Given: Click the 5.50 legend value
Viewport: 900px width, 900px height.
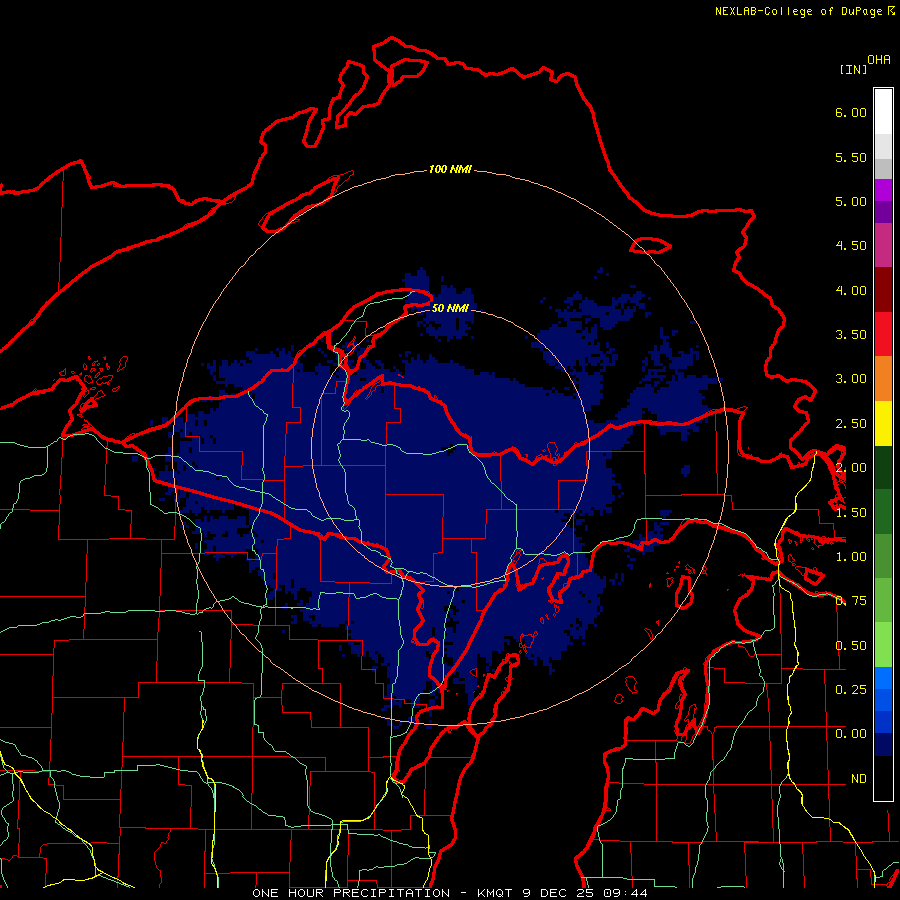Looking at the screenshot, I should click(x=851, y=157).
